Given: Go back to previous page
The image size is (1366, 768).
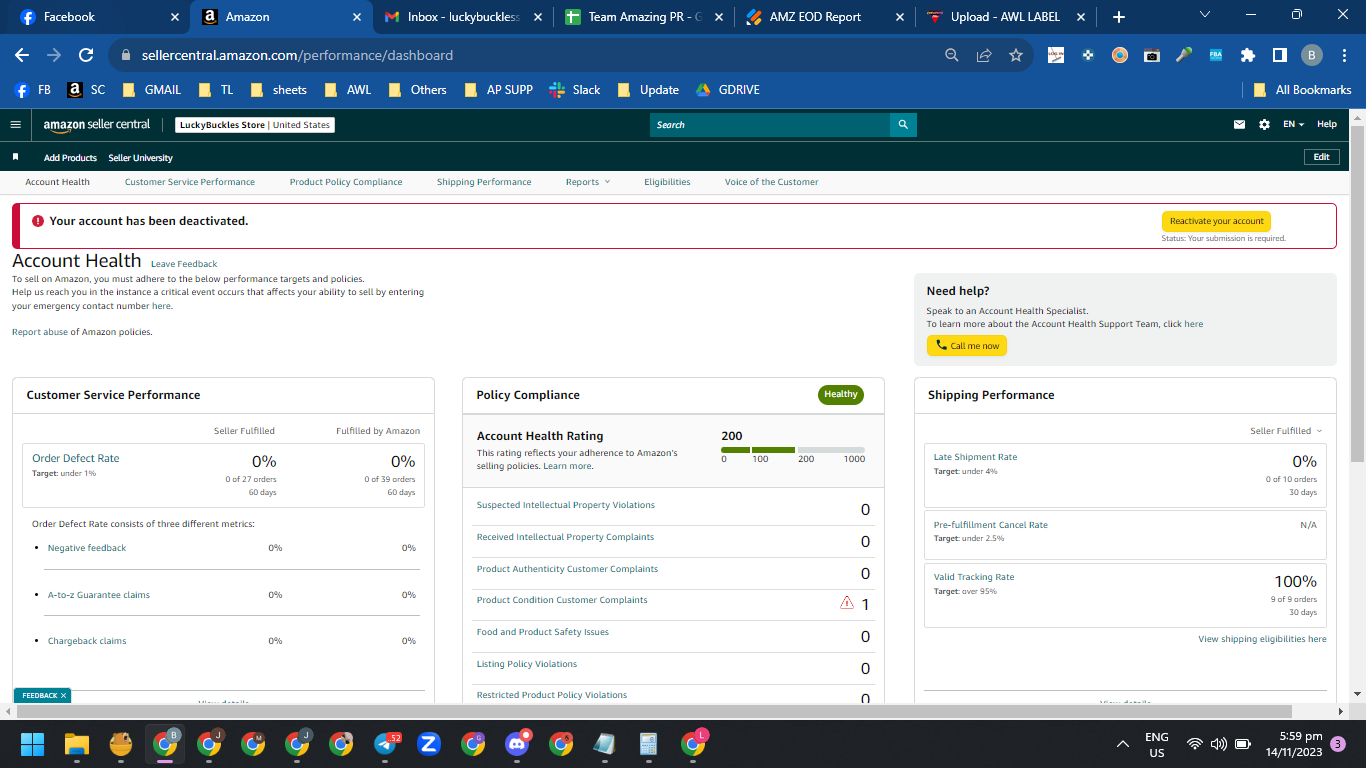Looking at the screenshot, I should click(22, 56).
